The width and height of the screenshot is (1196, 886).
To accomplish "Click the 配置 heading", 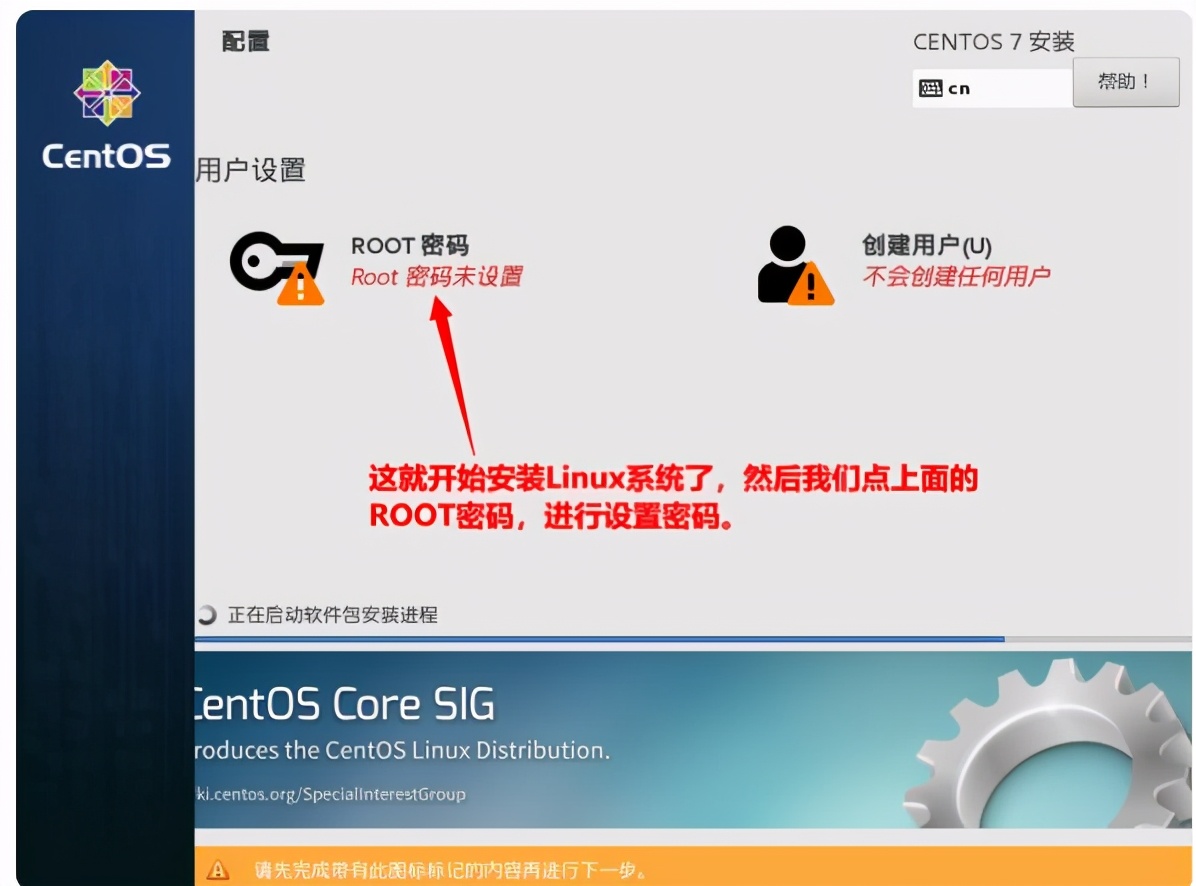I will (246, 42).
